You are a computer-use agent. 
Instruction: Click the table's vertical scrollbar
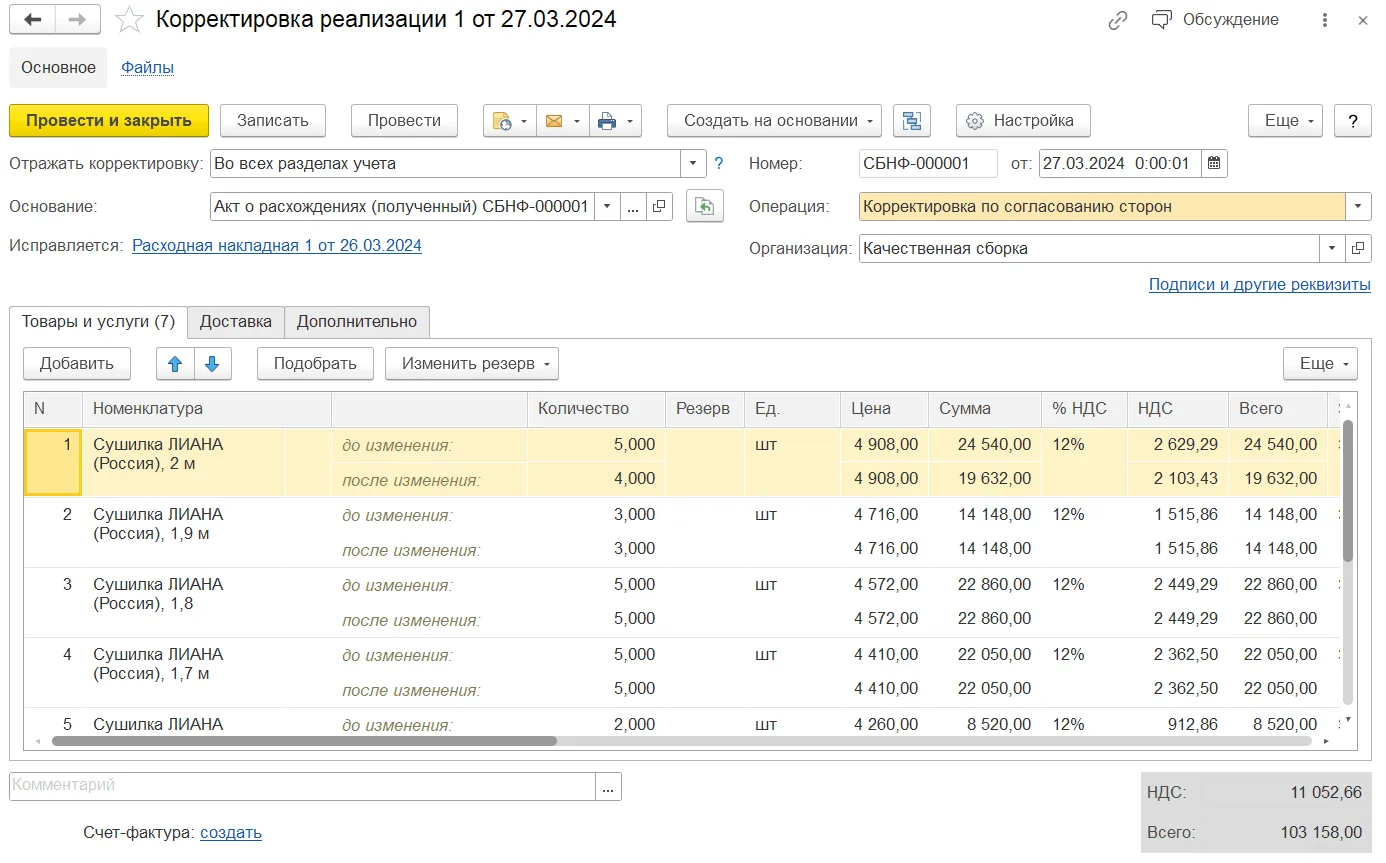[1347, 490]
